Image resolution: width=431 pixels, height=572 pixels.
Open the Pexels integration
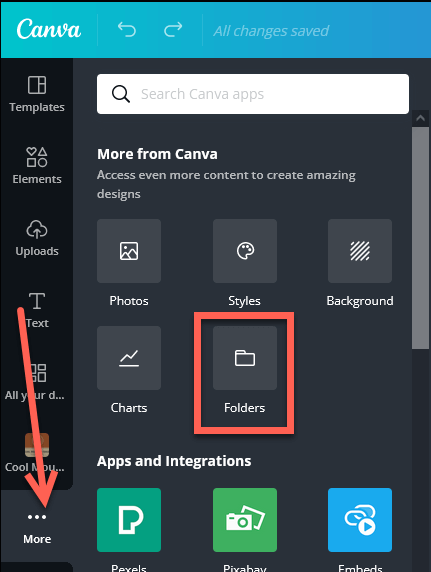coord(129,520)
